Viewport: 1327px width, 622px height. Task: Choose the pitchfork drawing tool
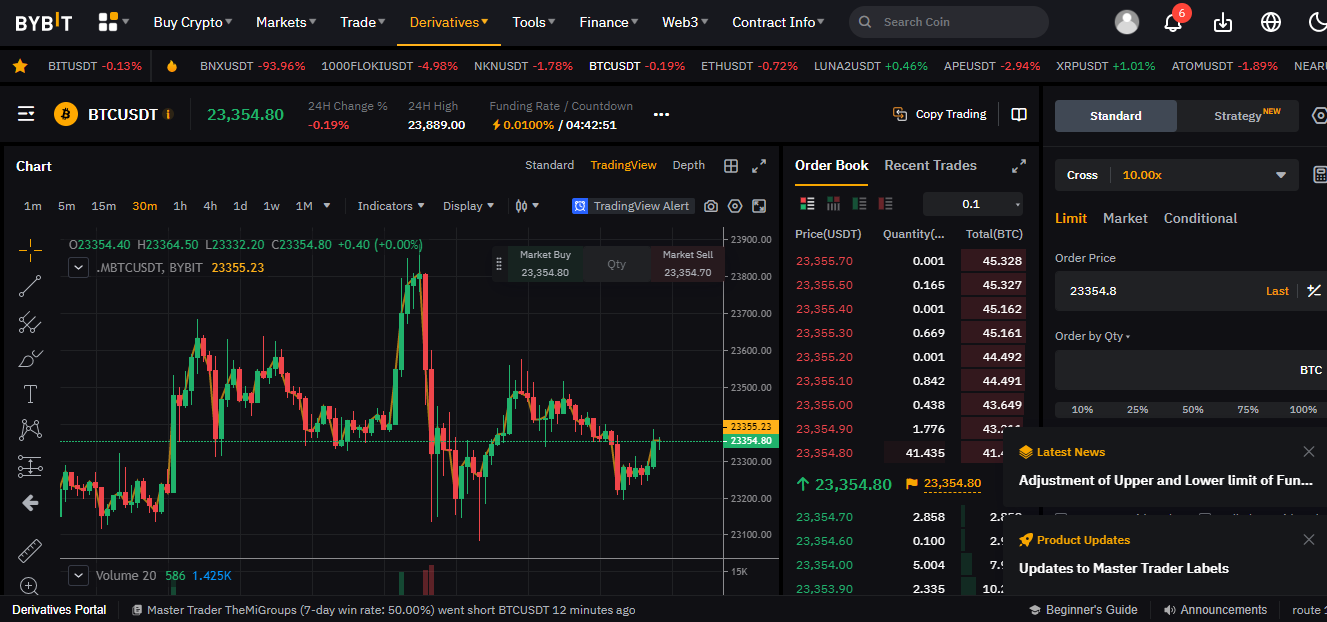click(x=30, y=322)
